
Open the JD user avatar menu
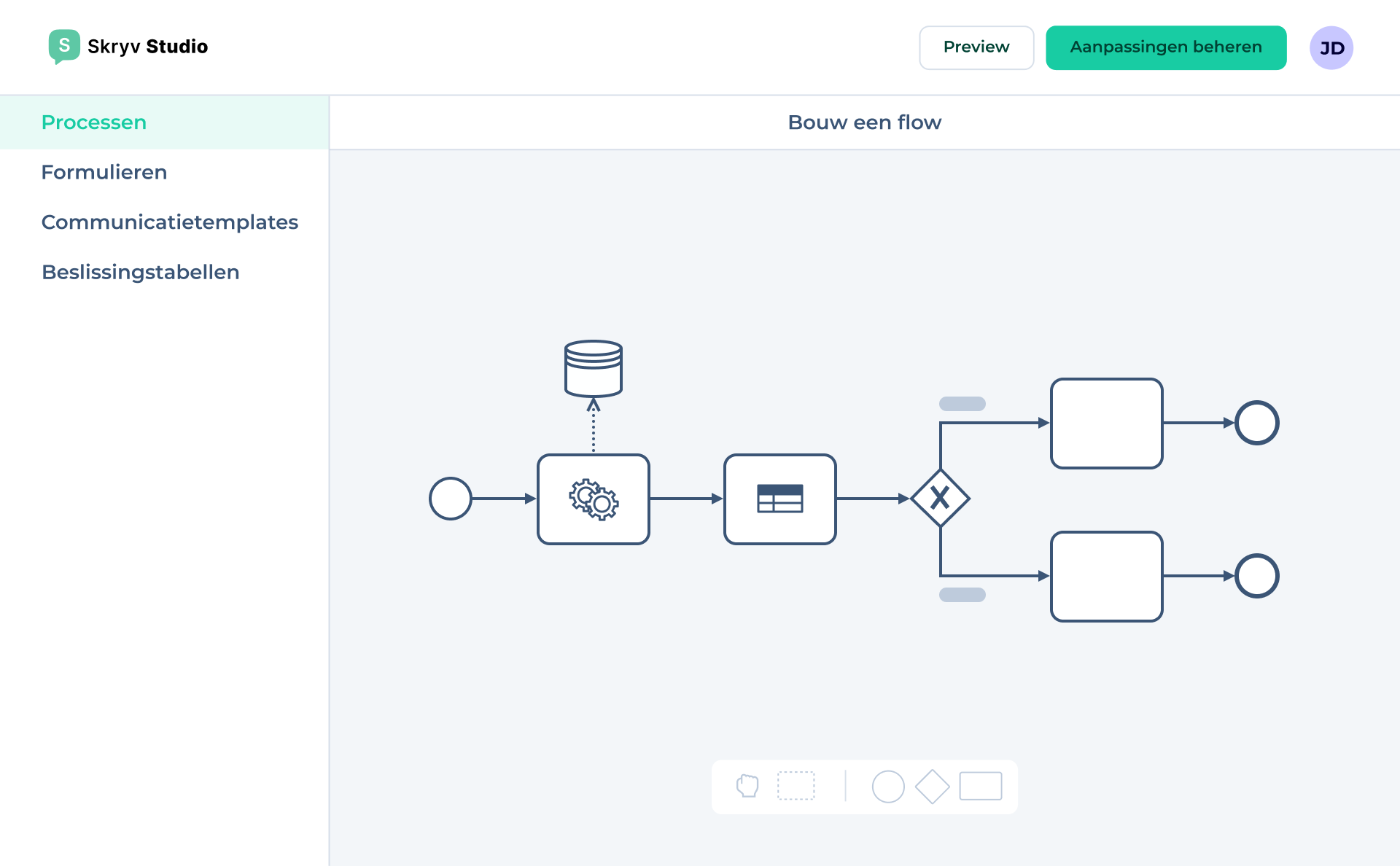click(x=1331, y=47)
